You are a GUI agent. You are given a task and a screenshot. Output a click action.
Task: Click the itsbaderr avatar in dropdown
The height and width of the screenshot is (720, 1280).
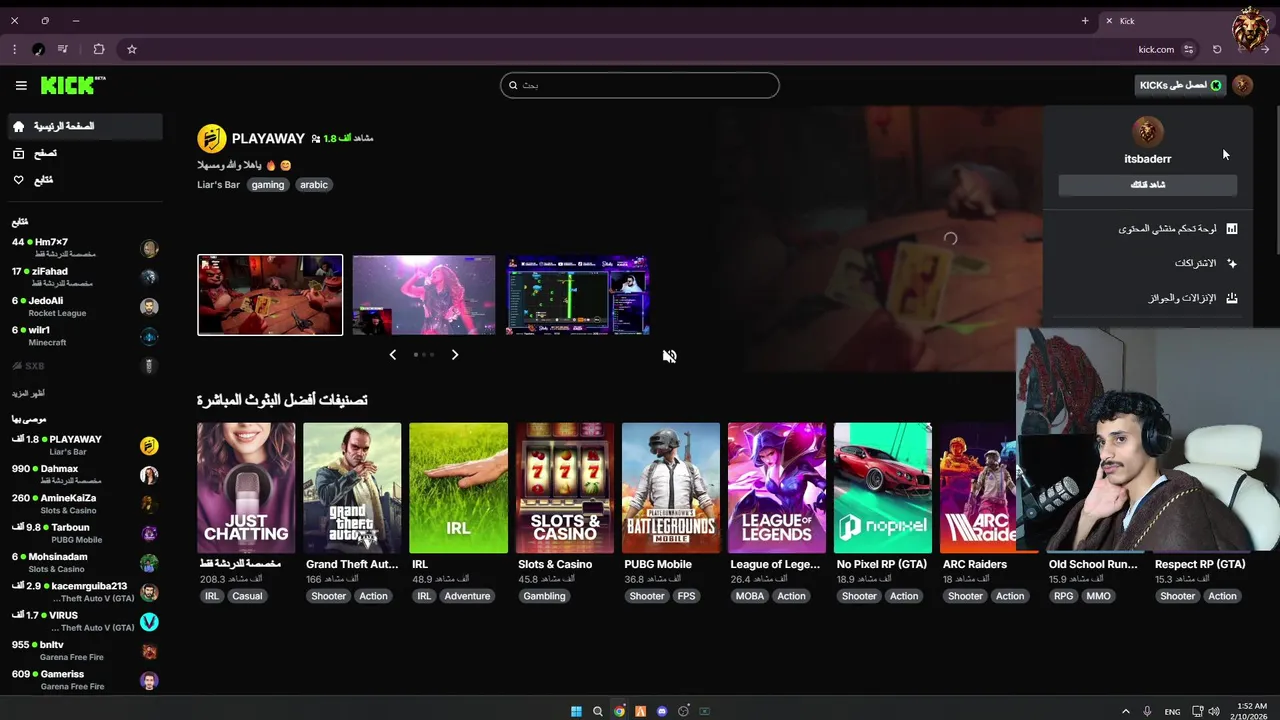point(1148,131)
